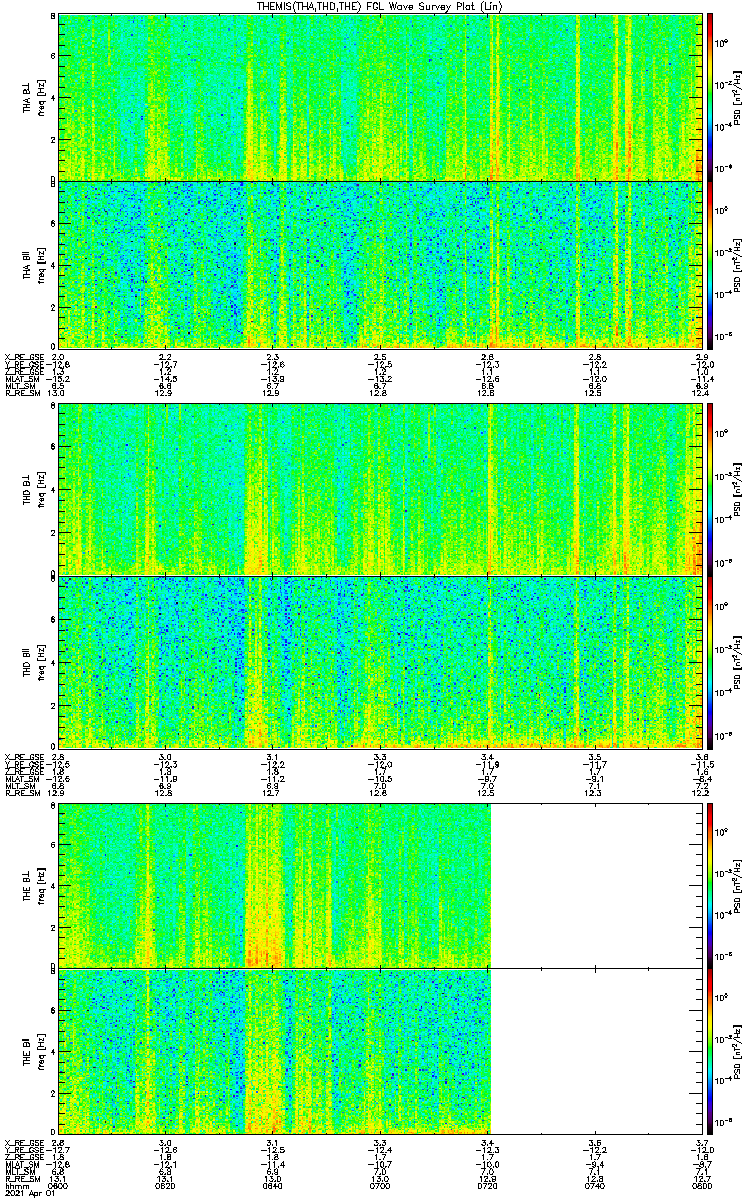Click the THD B∥ spectrogram panel
Image resolution: width=750 pixels, height=1200 pixels.
point(378,662)
